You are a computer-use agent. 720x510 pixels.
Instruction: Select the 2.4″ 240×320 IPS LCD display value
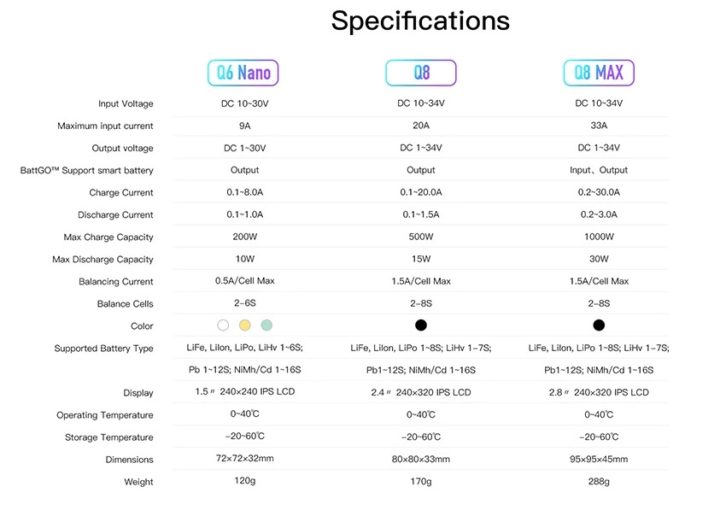click(421, 393)
